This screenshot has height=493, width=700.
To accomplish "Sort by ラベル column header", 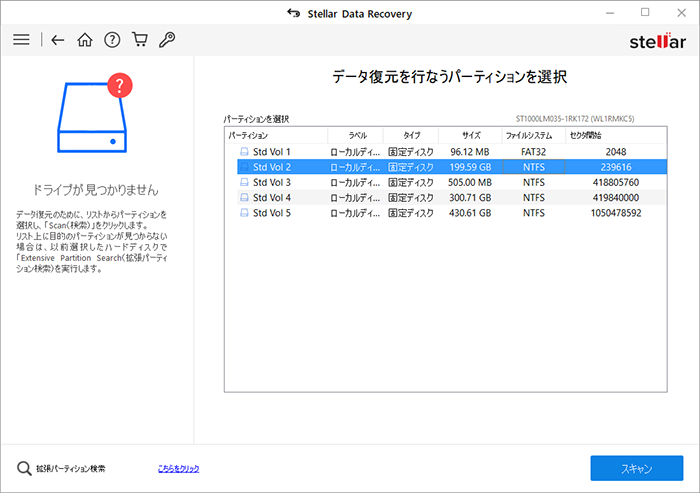I will 356,135.
